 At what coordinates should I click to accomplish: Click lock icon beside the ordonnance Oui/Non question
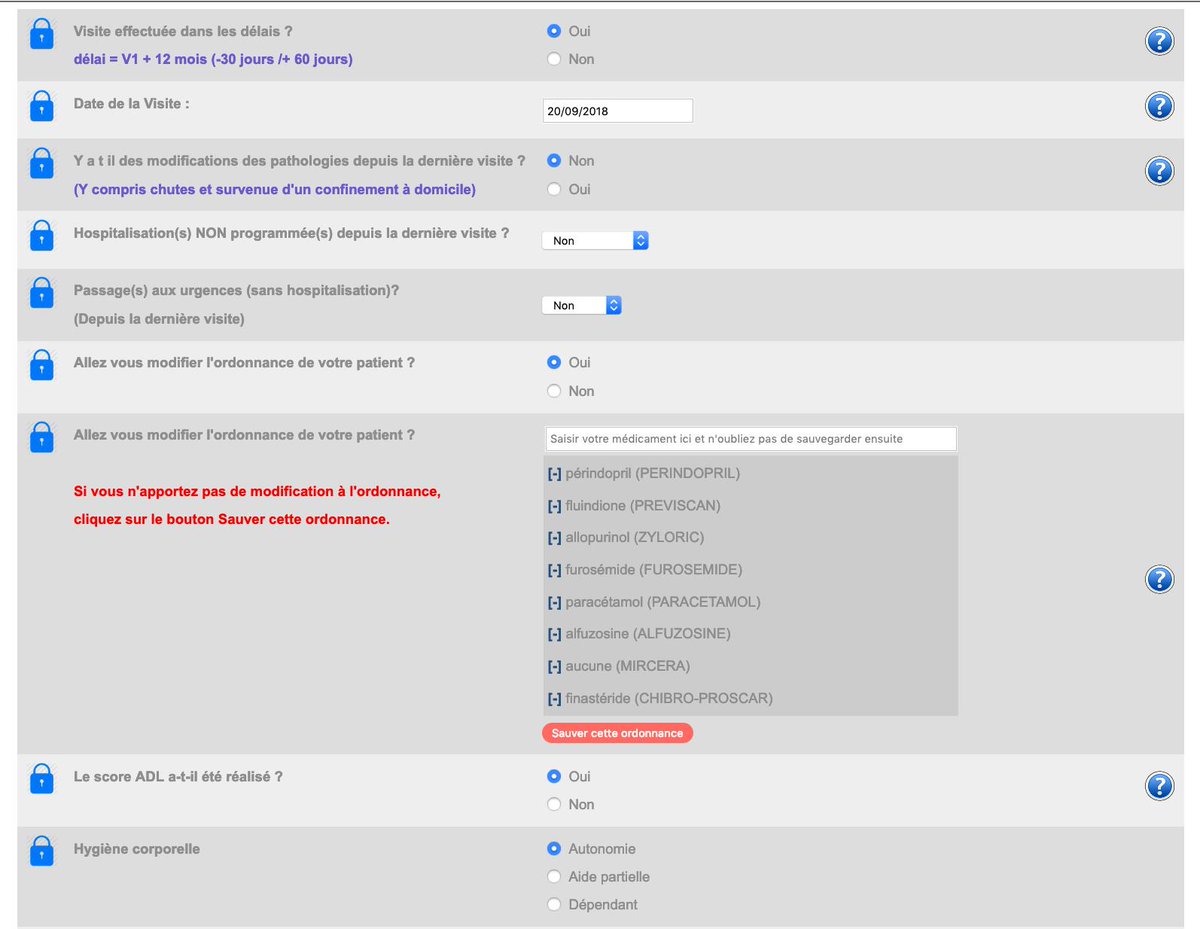click(41, 365)
